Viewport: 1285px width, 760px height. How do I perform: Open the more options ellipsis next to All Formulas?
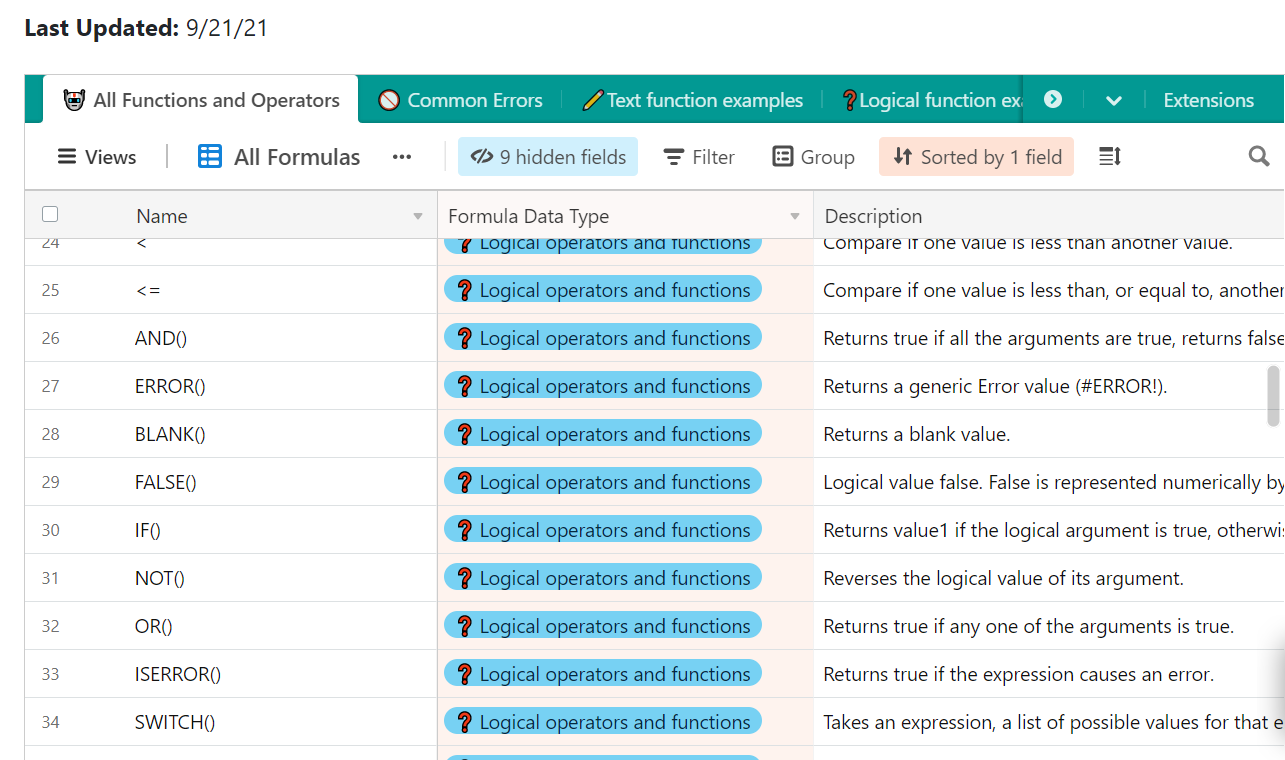(402, 157)
